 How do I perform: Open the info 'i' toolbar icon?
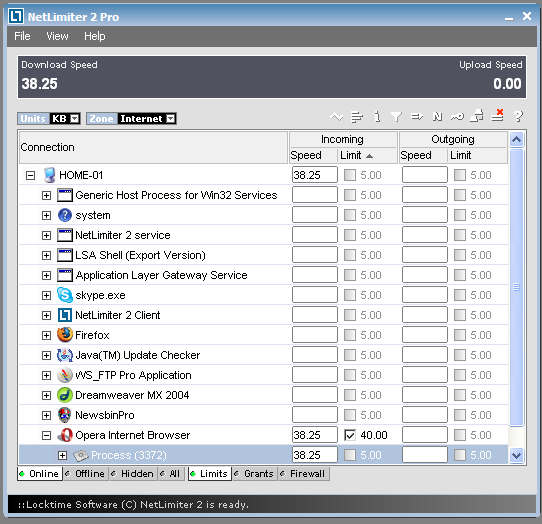pos(377,117)
